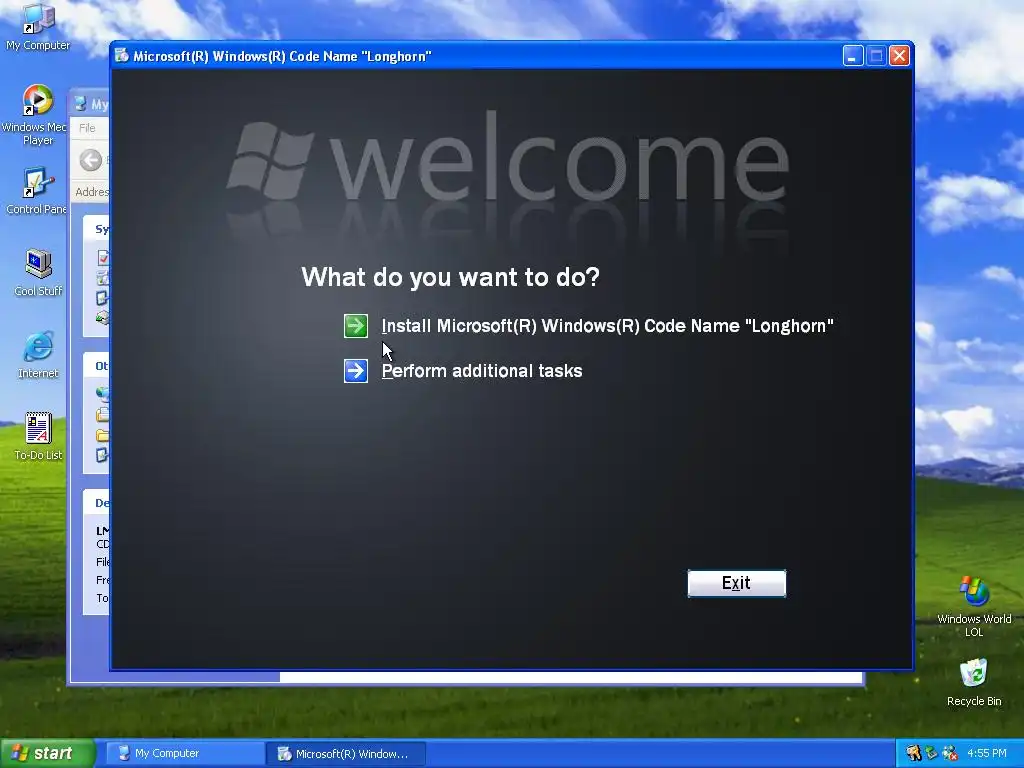Screen dimensions: 1024x768
Task: Click the Exit button in Longhorn setup
Action: click(x=737, y=583)
